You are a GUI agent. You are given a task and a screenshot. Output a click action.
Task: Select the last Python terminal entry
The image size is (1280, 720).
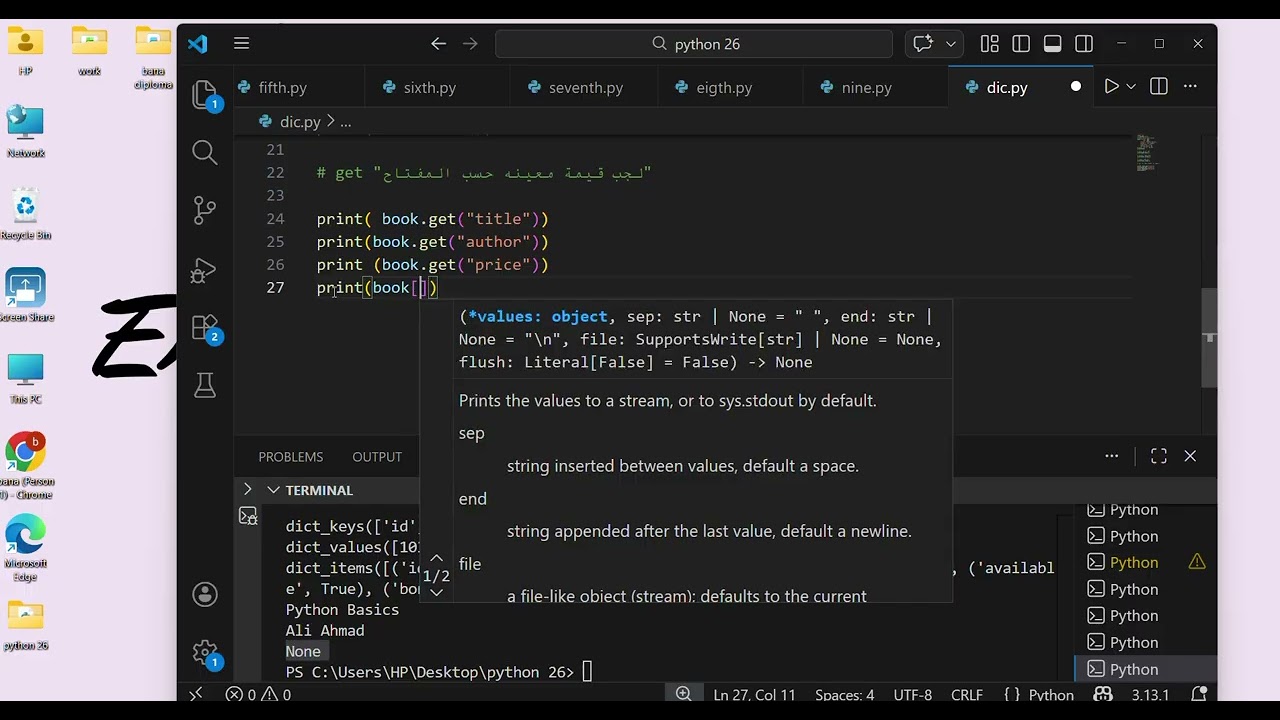pyautogui.click(x=1146, y=669)
